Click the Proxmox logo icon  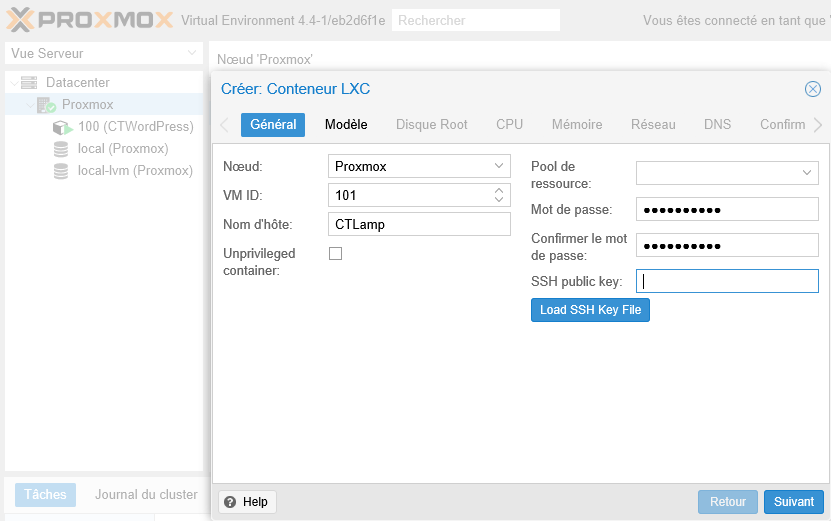point(20,19)
